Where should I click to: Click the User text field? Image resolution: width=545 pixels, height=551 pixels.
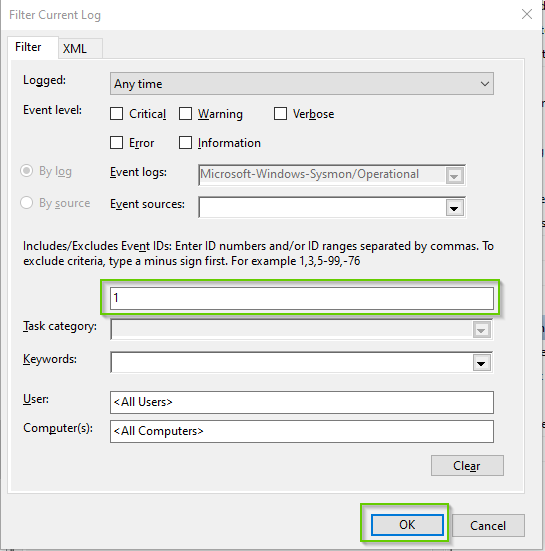click(x=301, y=402)
